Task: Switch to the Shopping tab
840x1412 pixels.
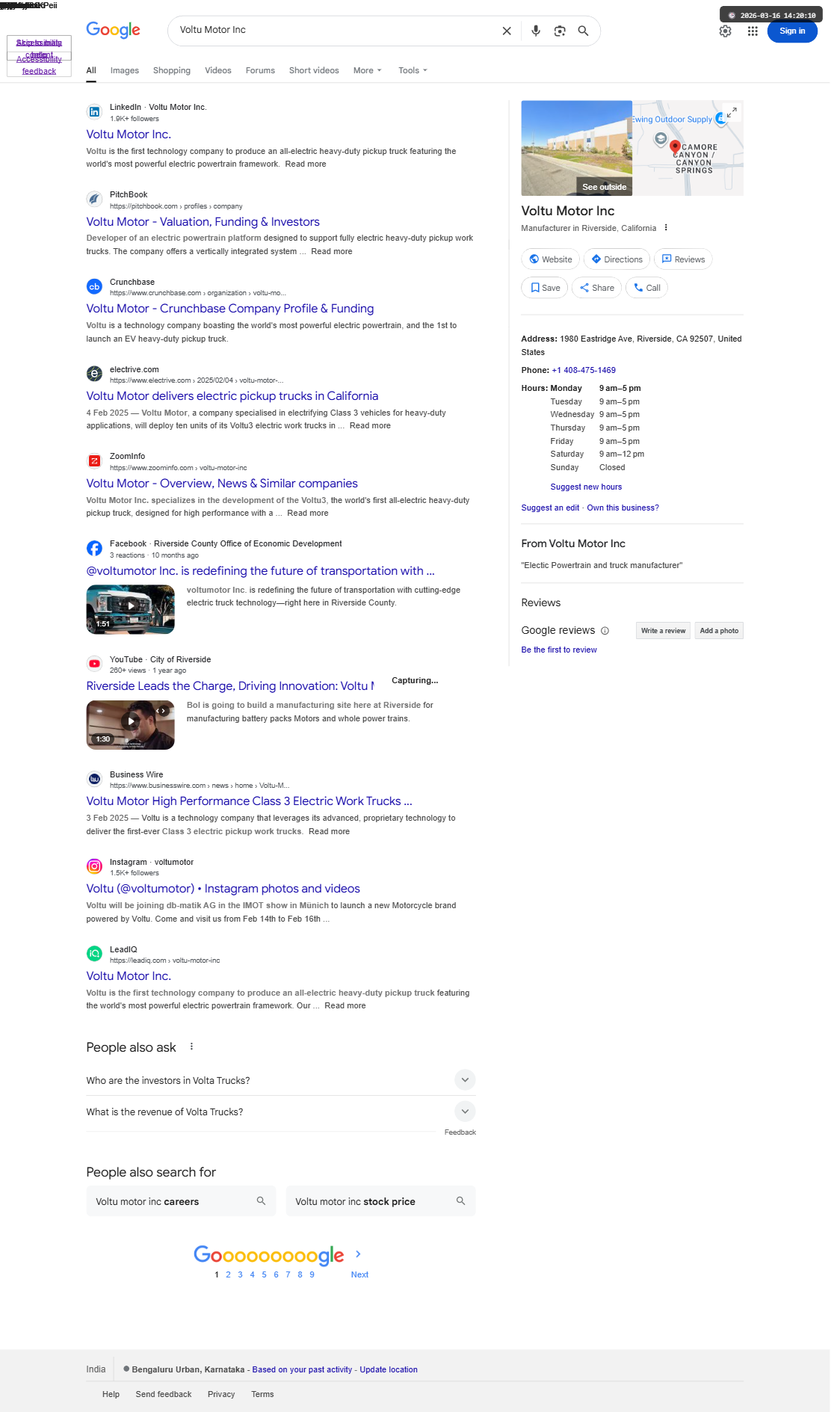Action: 172,70
